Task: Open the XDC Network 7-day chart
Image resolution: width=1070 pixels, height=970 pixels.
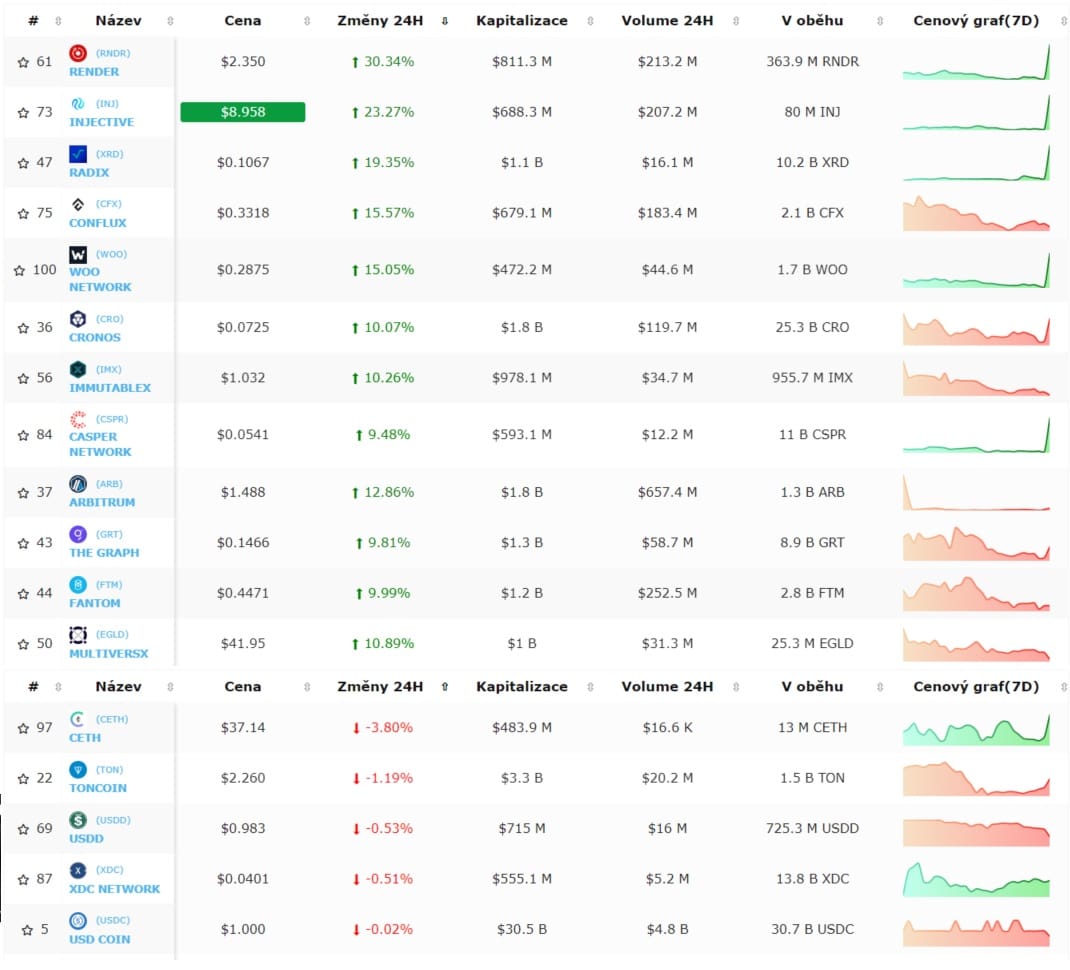Action: tap(976, 879)
